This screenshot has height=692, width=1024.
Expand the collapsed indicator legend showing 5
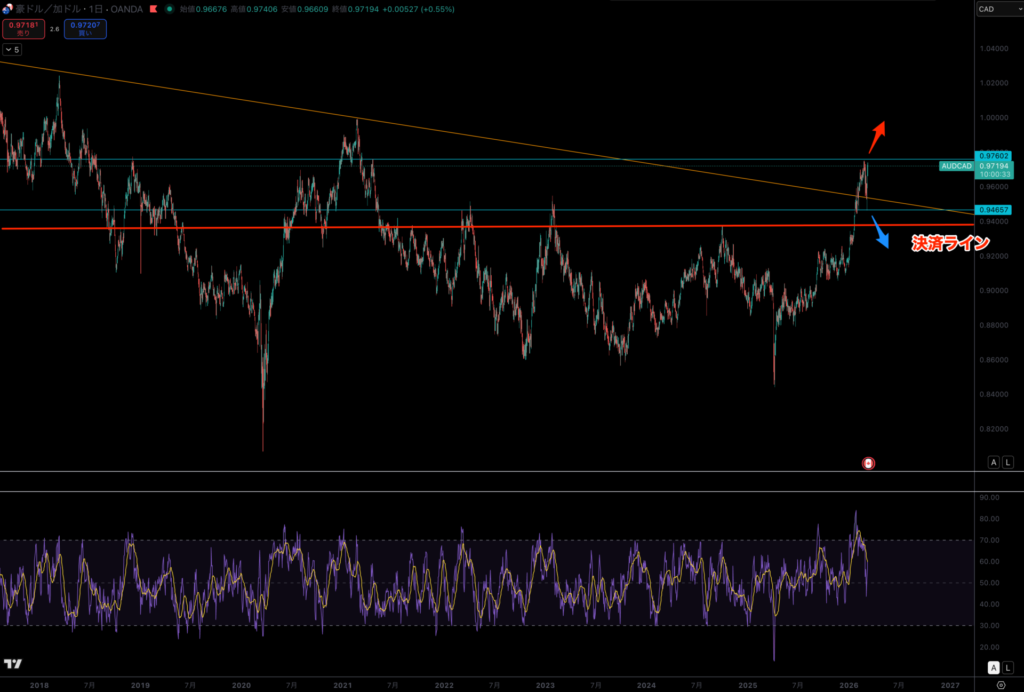point(11,49)
